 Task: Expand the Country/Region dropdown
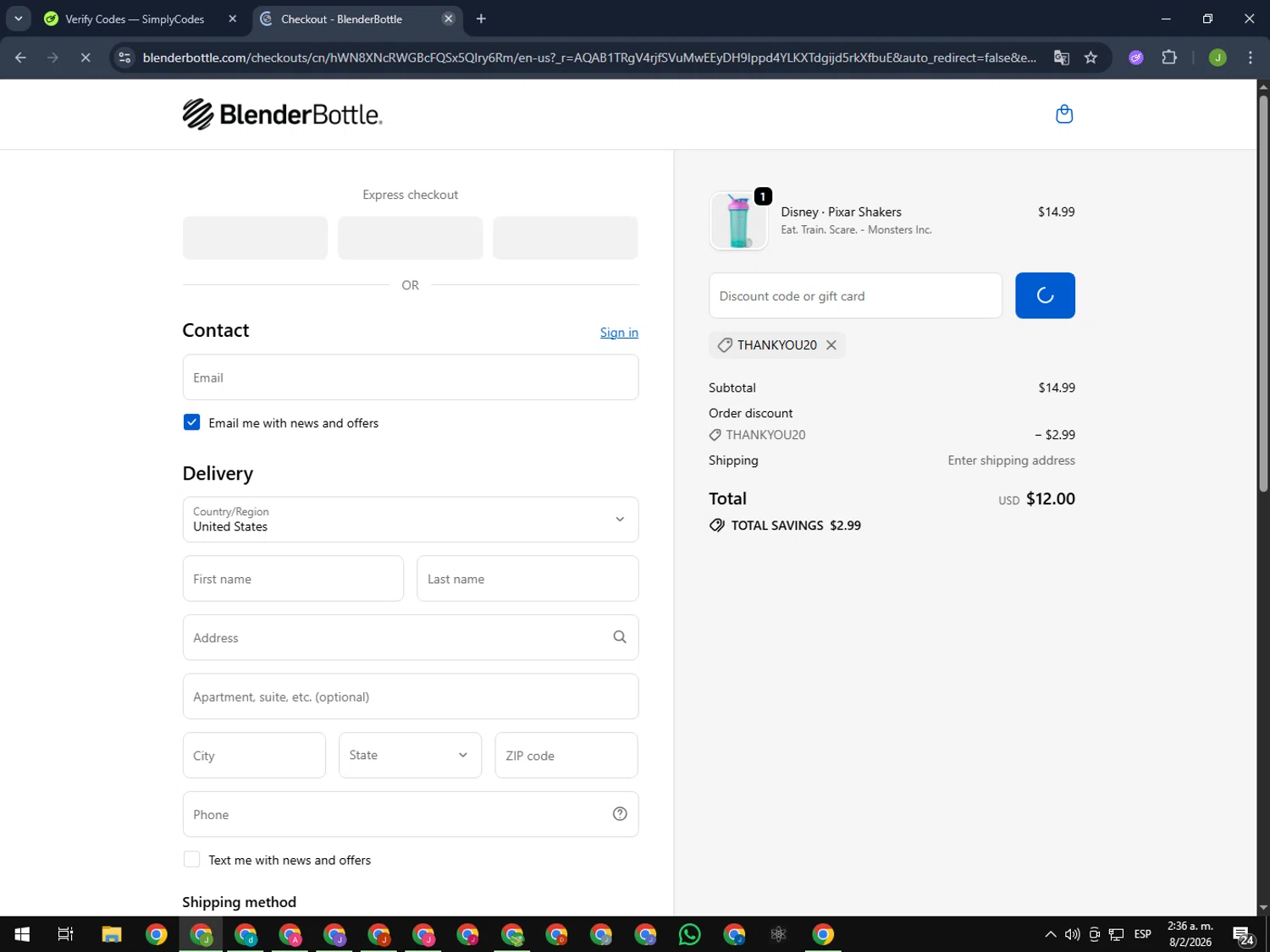411,520
